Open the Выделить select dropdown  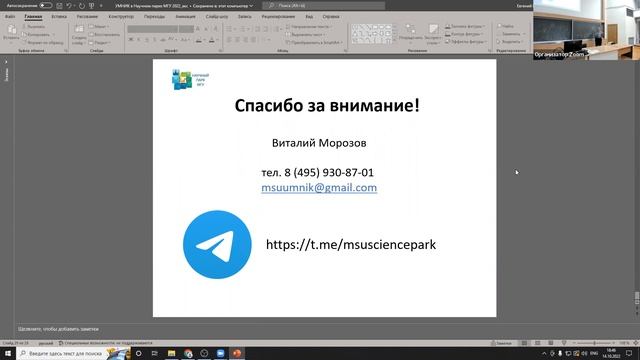coord(510,42)
